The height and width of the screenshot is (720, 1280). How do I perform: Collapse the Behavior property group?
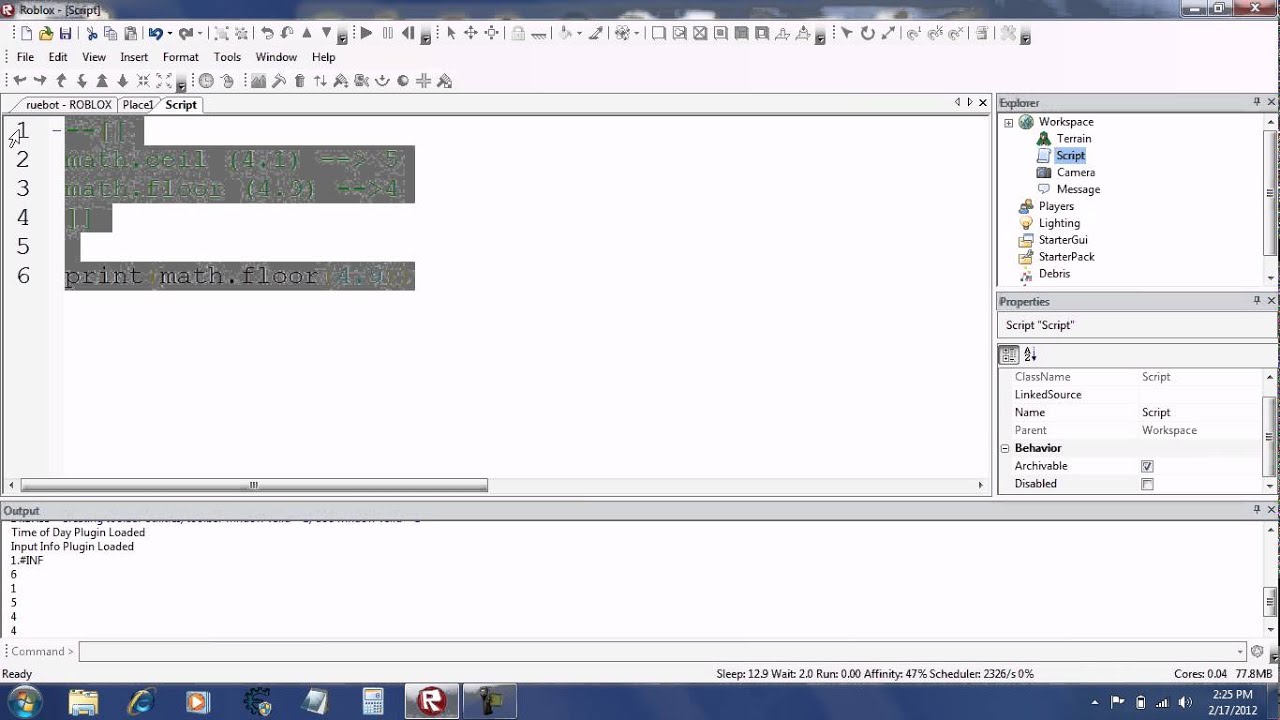point(1005,448)
